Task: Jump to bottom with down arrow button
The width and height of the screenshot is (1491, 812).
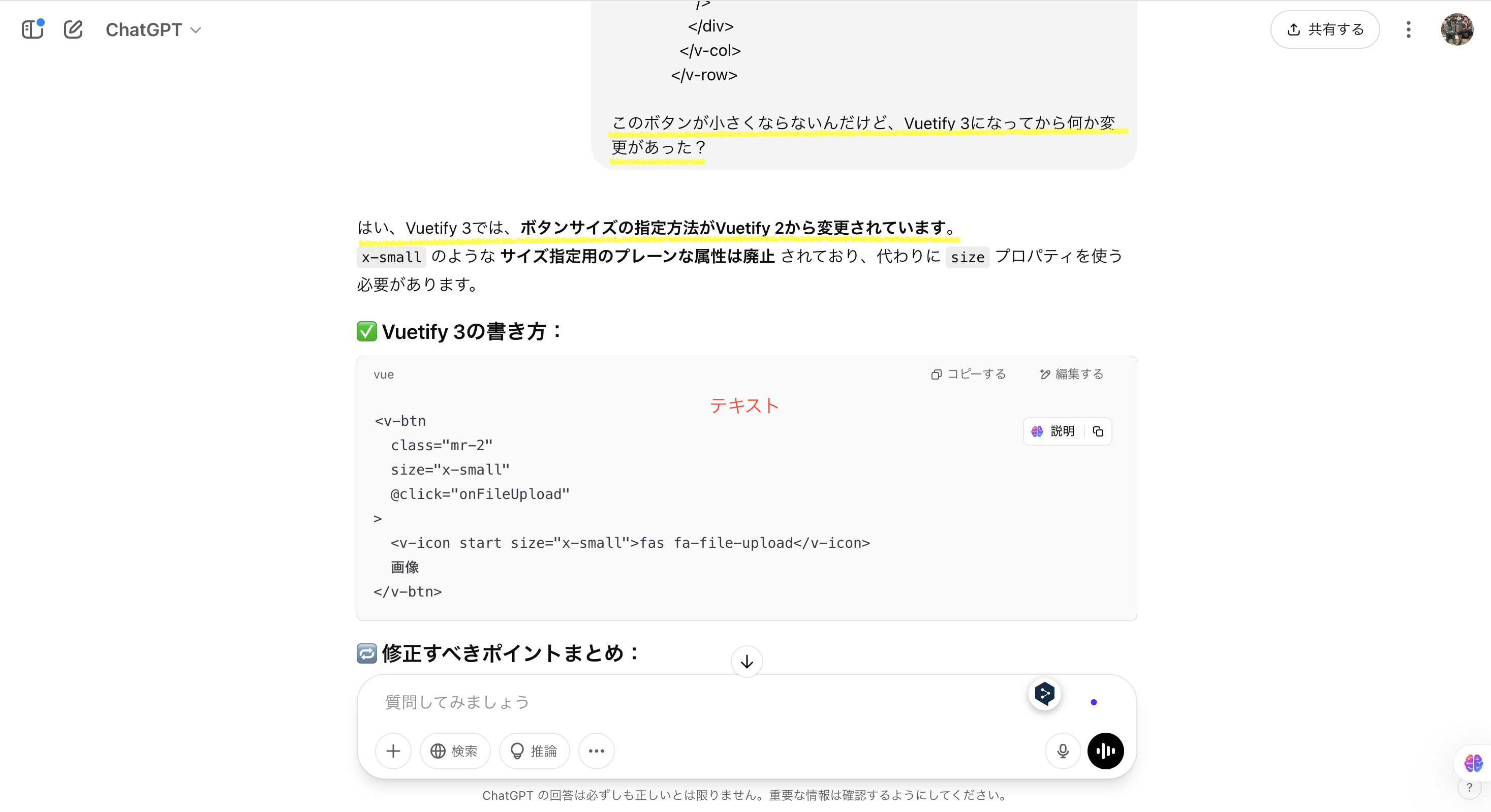Action: click(x=747, y=661)
